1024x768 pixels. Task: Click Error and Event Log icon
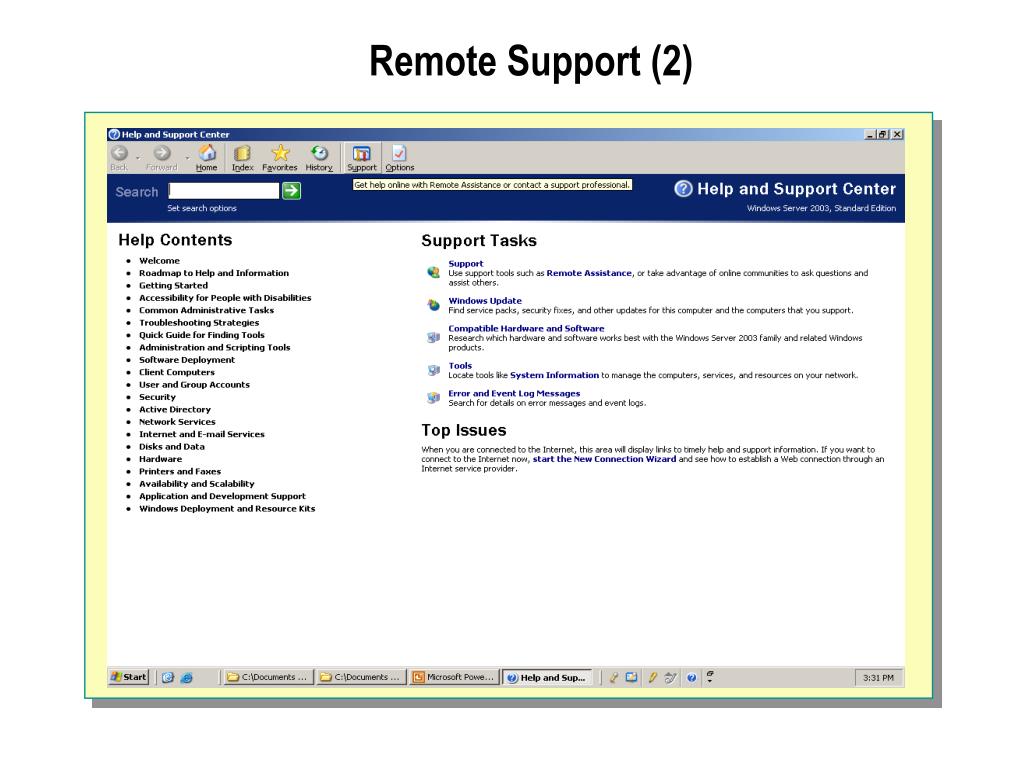(x=434, y=397)
